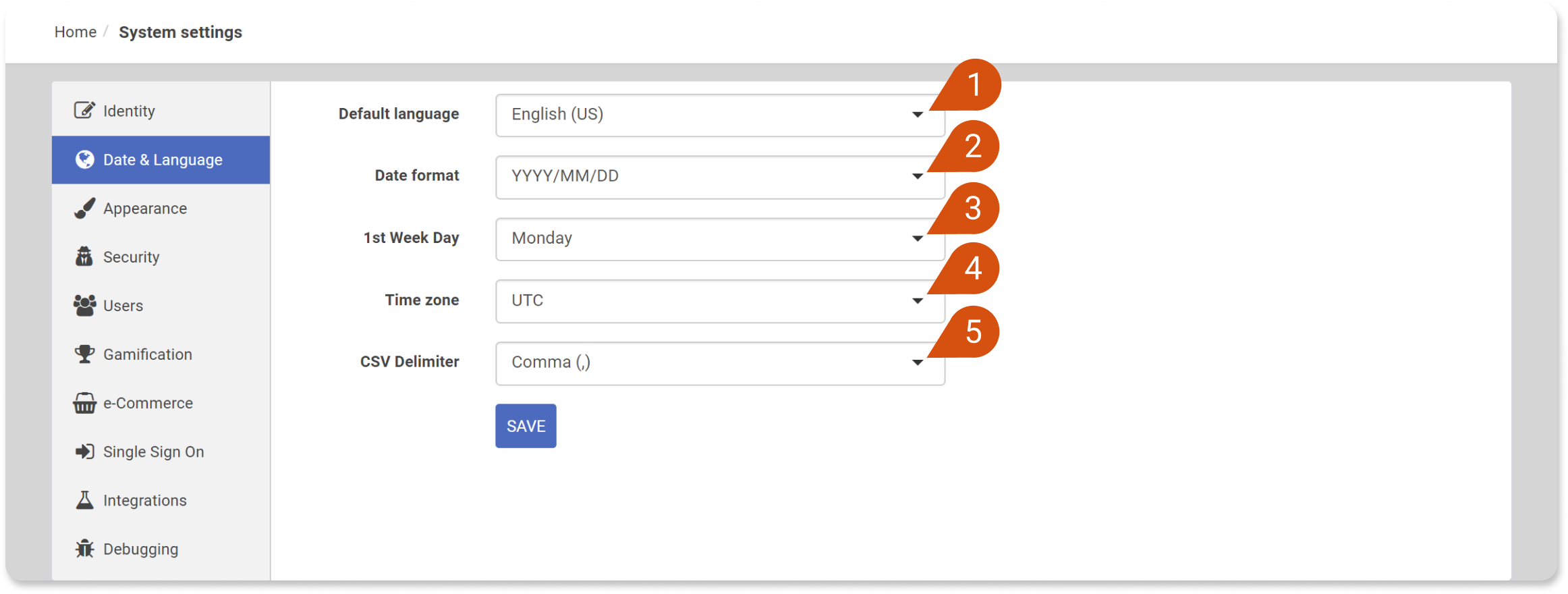Click the Gamification trophy icon
This screenshot has height=594, width=1568.
tap(84, 354)
